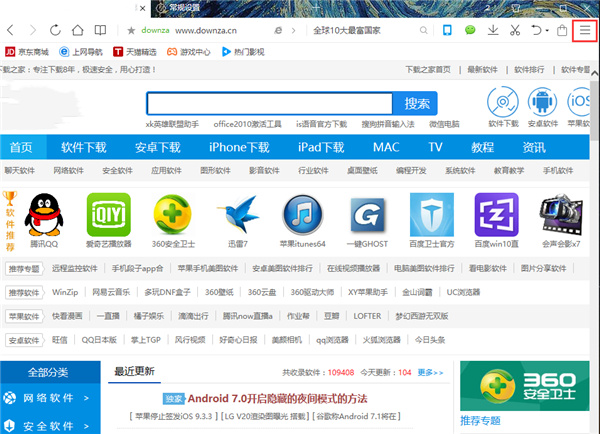This screenshot has height=434, width=600.
Task: Open the hamburger main menu
Action: click(585, 30)
